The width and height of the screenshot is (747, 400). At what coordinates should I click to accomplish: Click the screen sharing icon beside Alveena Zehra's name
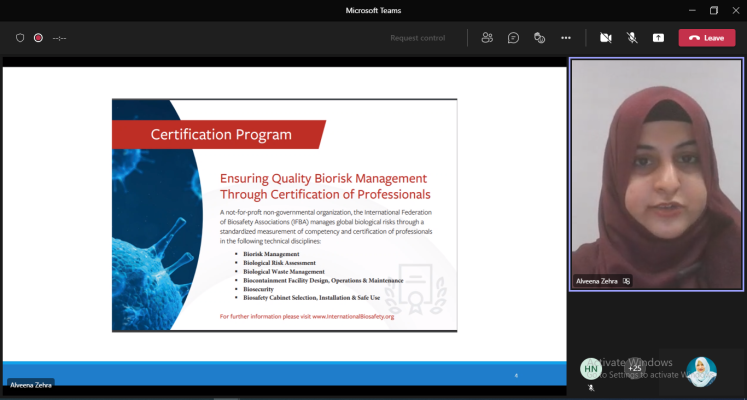(626, 282)
